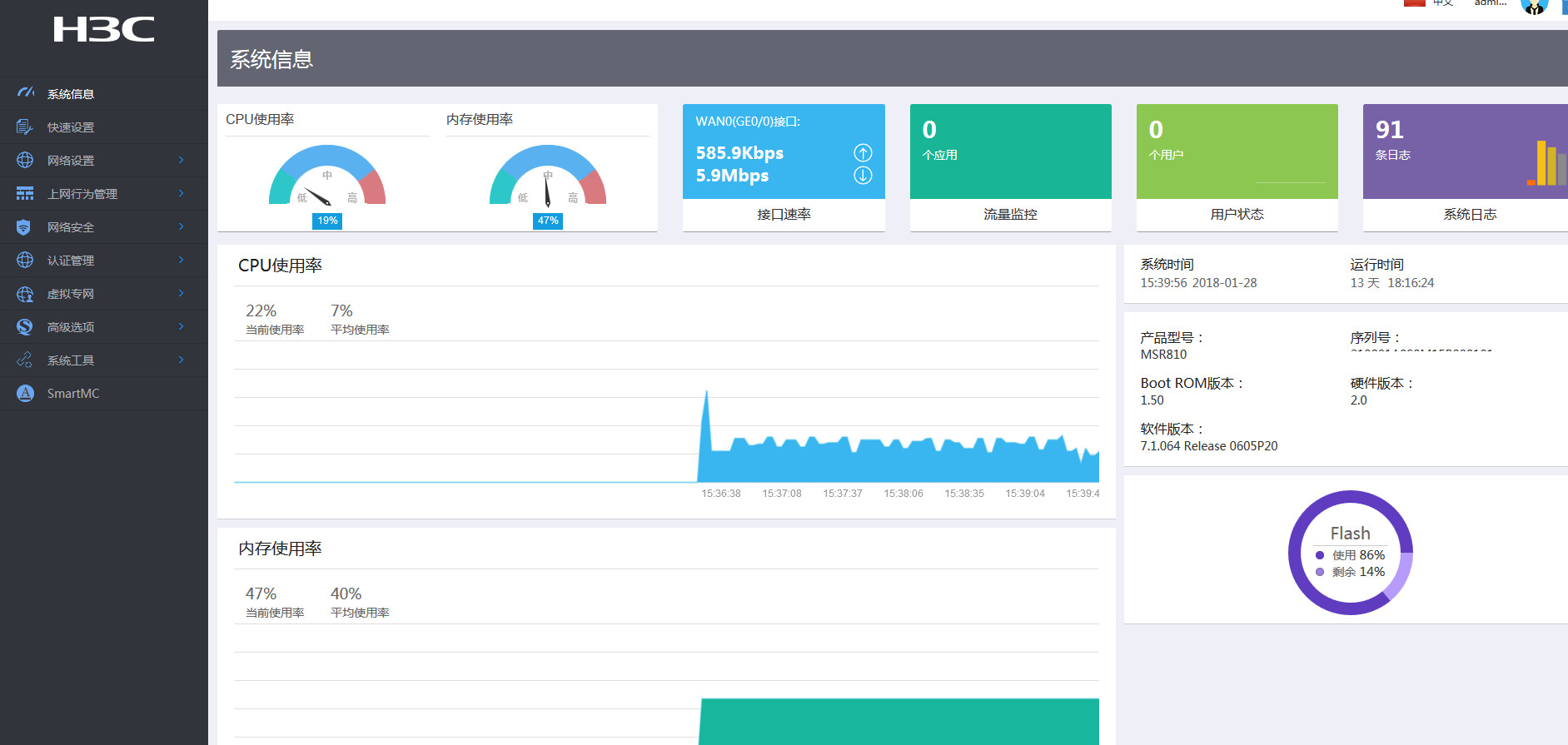Viewport: 1568px width, 745px height.
Task: Click the 上网行为管理 sidebar icon
Action: (25, 193)
